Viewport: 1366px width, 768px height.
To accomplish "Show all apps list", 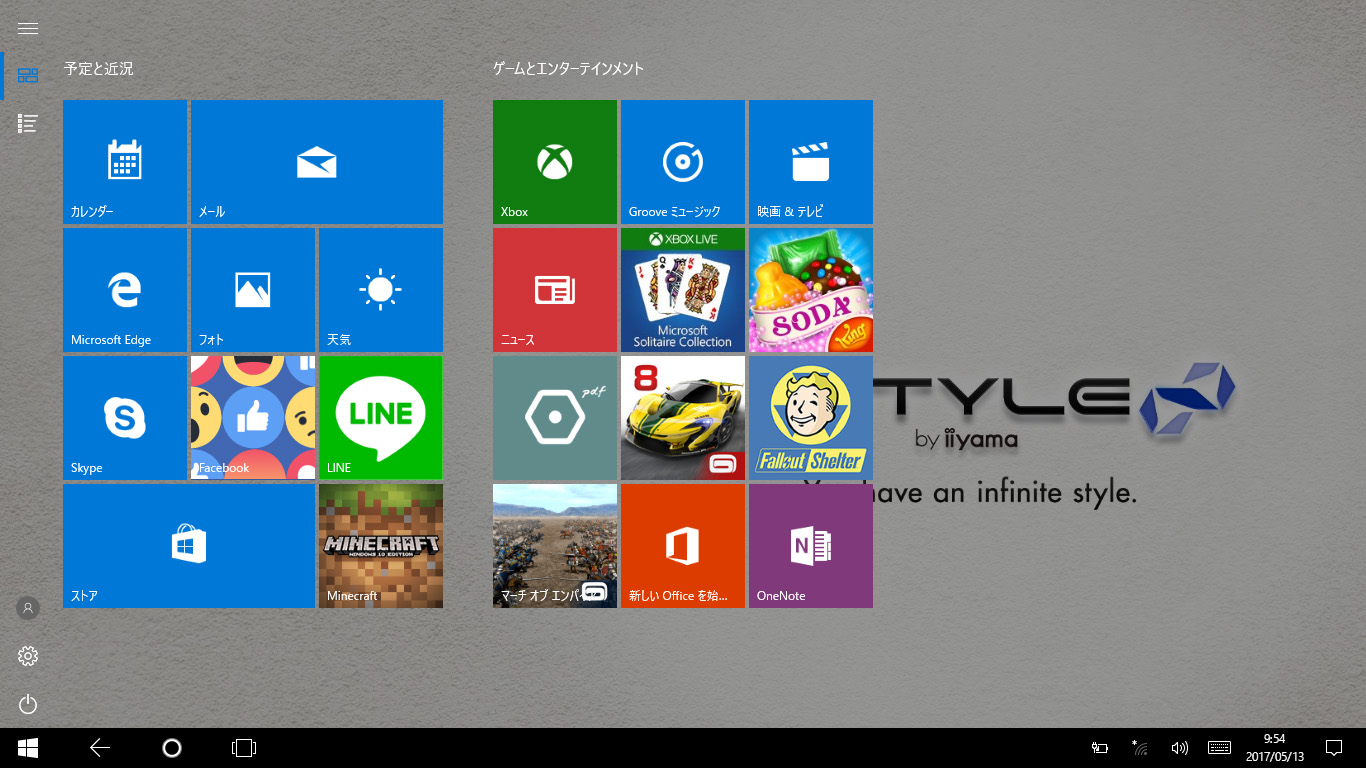I will click(x=28, y=124).
